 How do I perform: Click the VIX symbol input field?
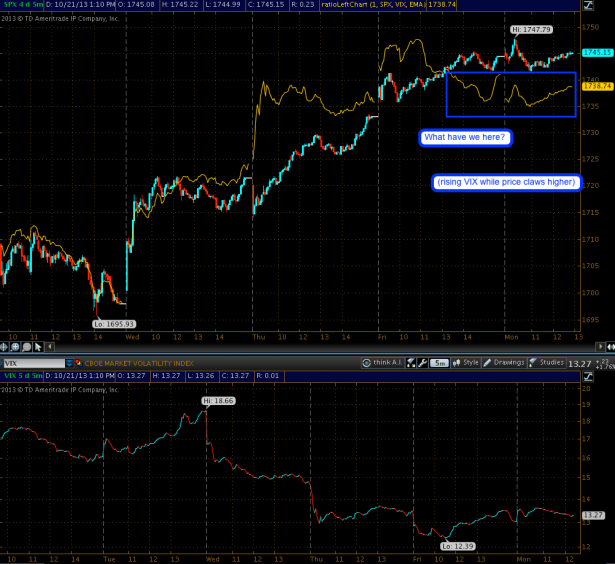[34, 363]
